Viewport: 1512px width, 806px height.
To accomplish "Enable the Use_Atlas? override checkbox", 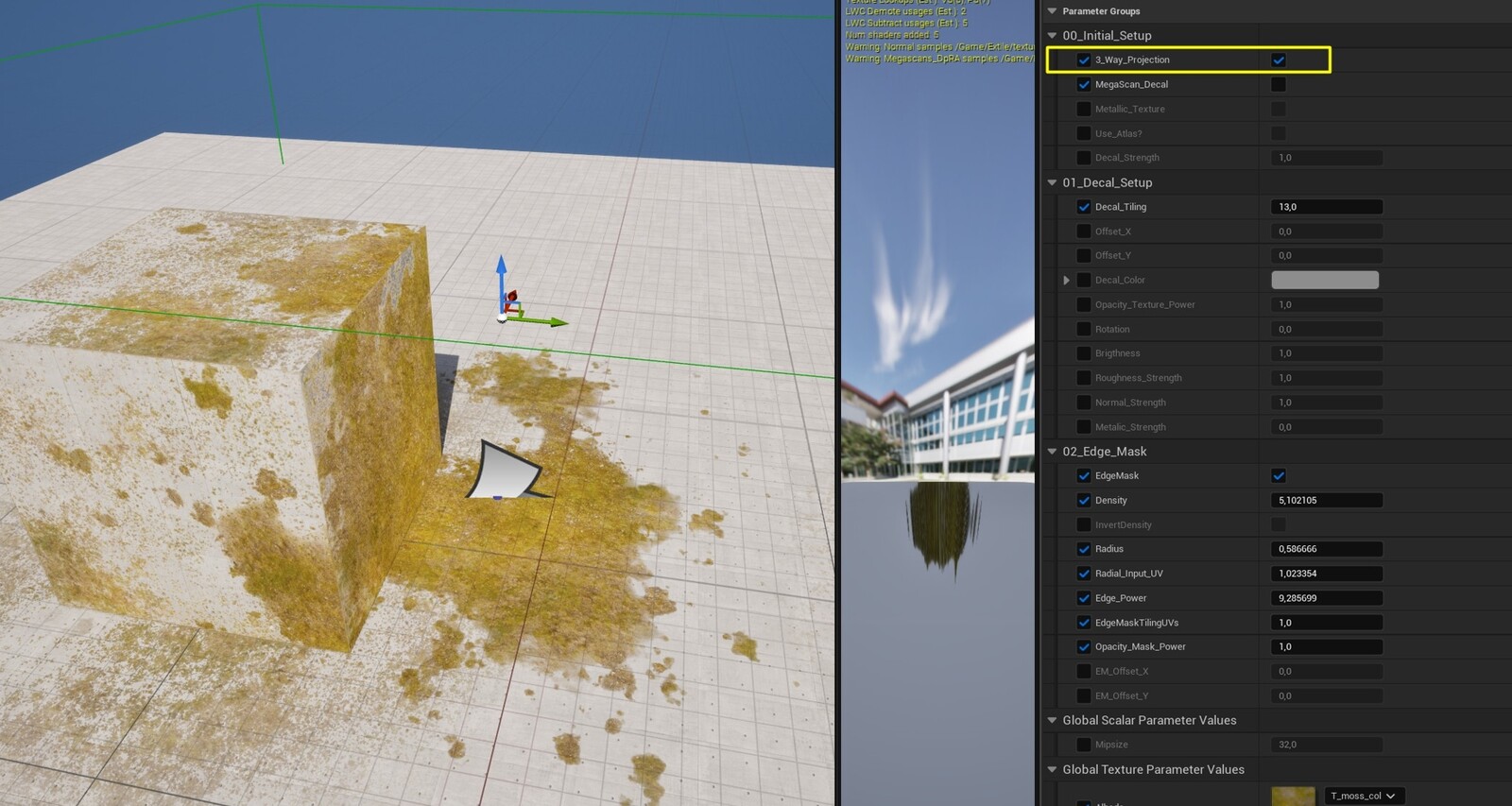I will (1084, 133).
